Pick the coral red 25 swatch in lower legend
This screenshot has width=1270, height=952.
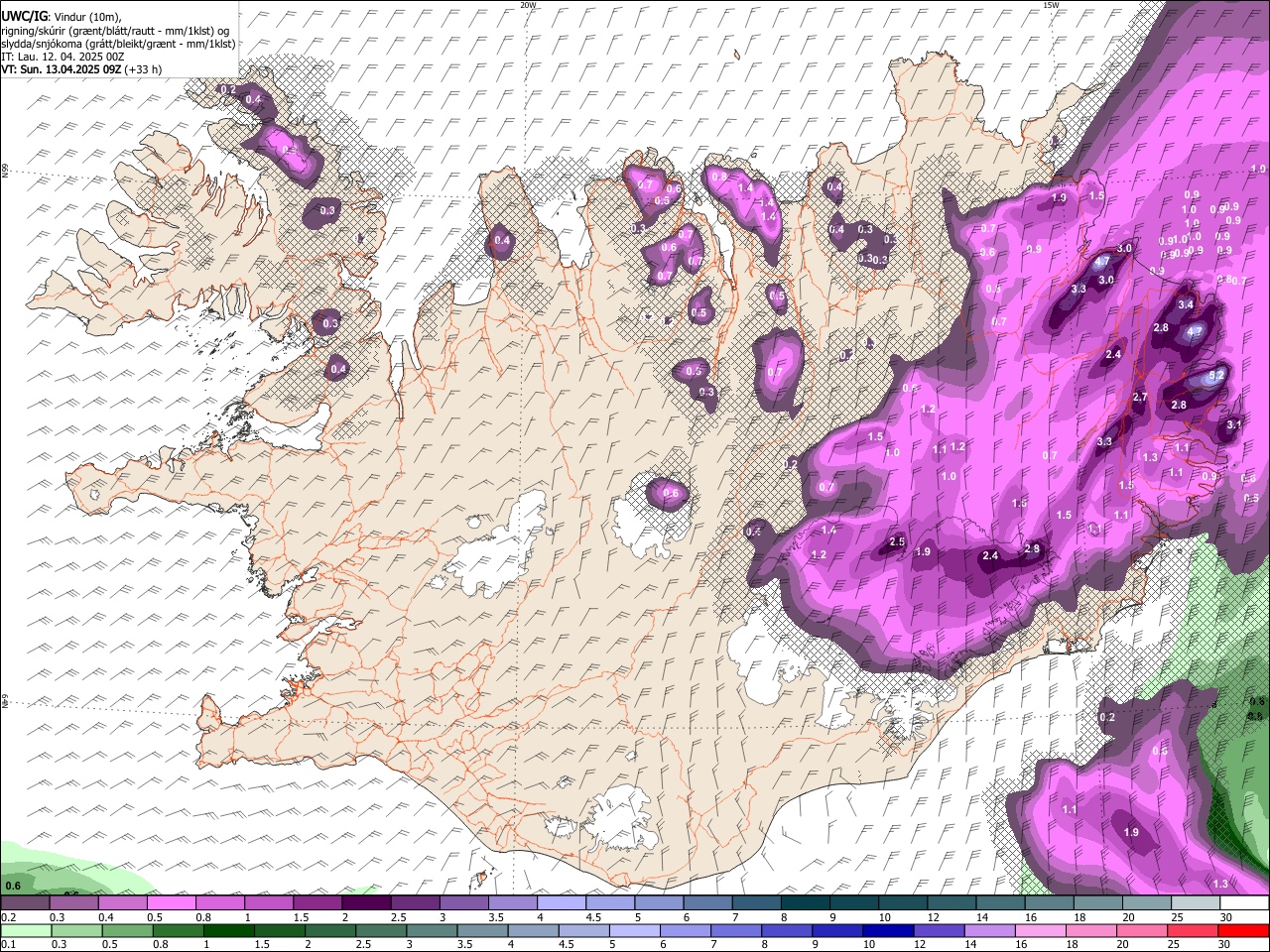(x=1194, y=931)
